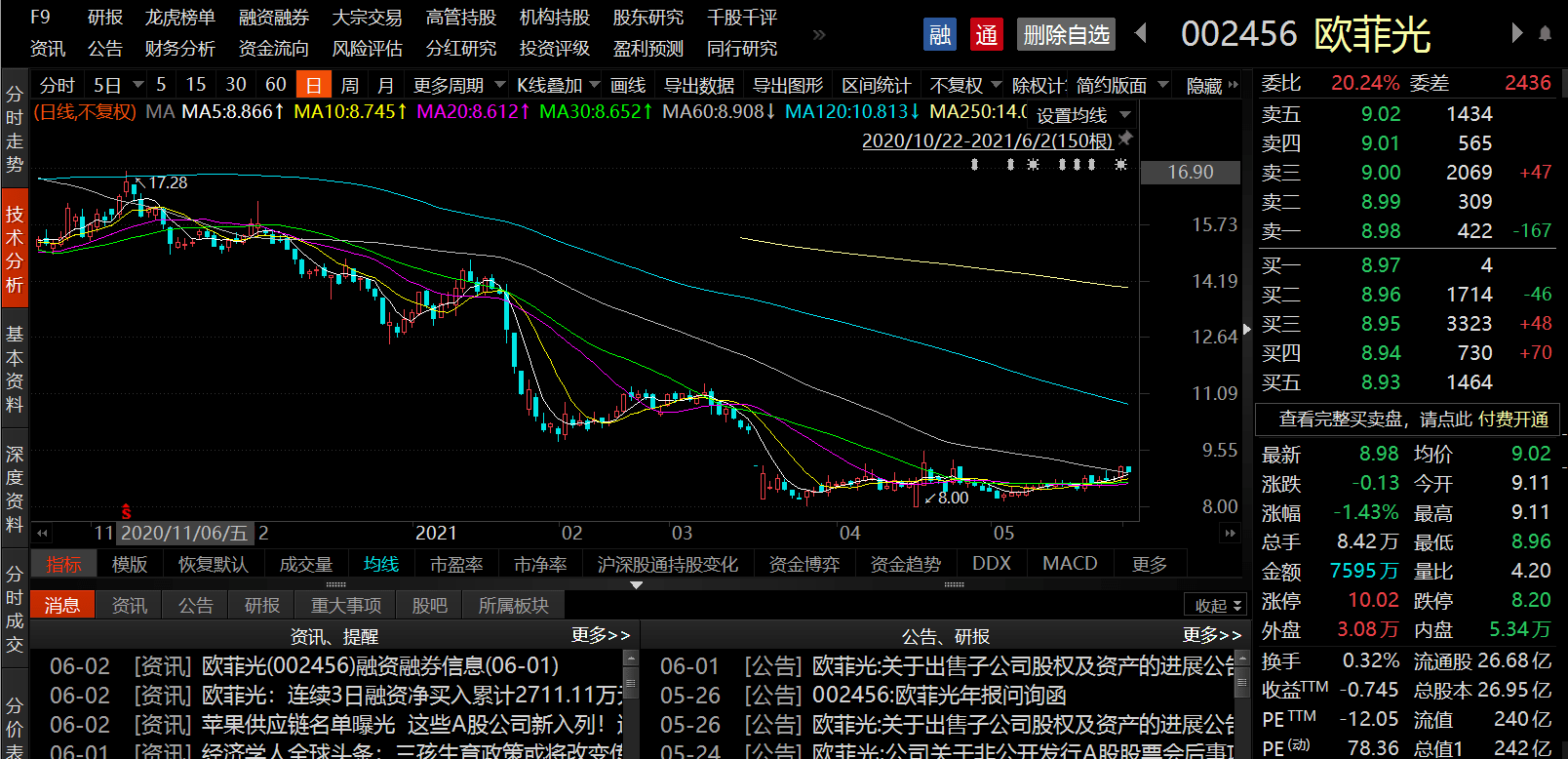
Task: Open the 深度资料 sidebar tab
Action: click(15, 489)
